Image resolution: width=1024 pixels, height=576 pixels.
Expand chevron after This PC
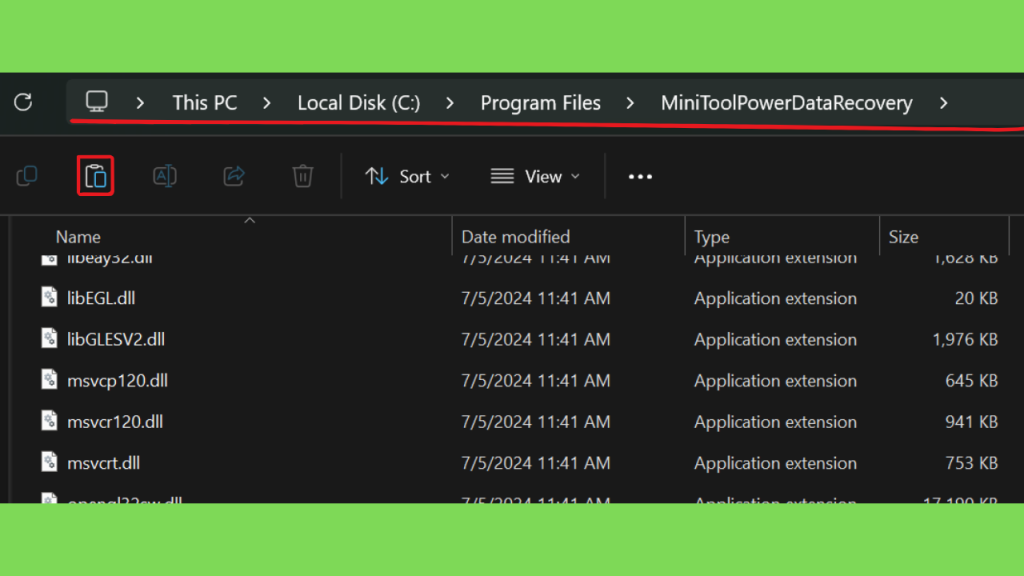coord(266,103)
